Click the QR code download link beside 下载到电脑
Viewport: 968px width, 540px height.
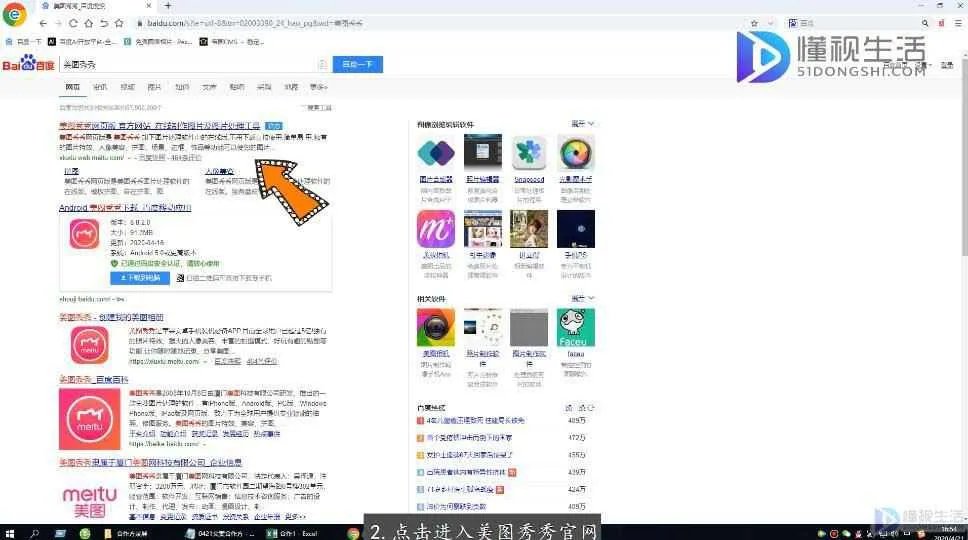point(224,278)
